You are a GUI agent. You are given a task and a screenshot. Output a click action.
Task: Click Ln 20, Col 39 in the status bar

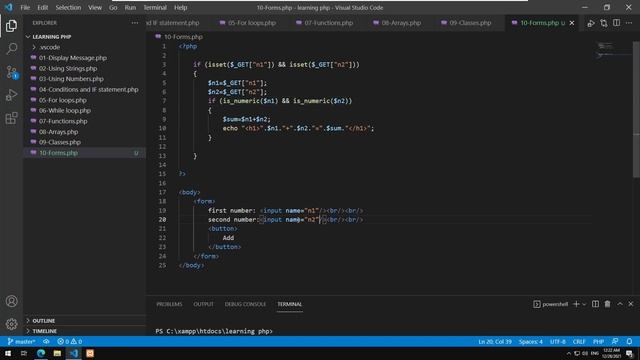[x=495, y=342]
